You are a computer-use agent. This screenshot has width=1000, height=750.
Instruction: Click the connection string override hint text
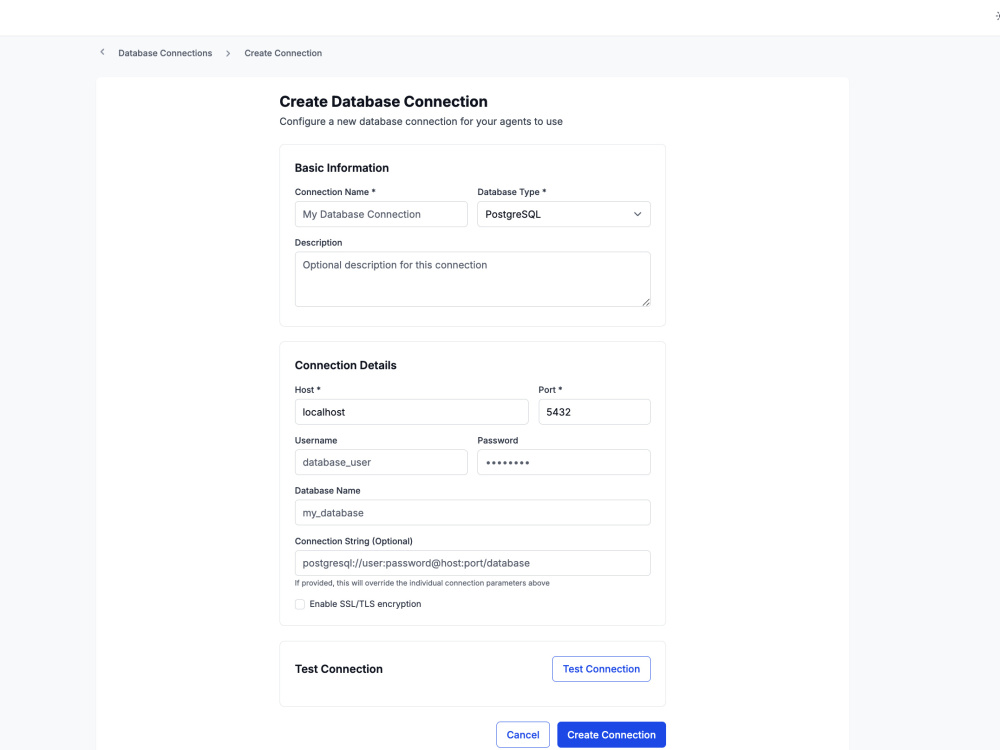point(422,583)
